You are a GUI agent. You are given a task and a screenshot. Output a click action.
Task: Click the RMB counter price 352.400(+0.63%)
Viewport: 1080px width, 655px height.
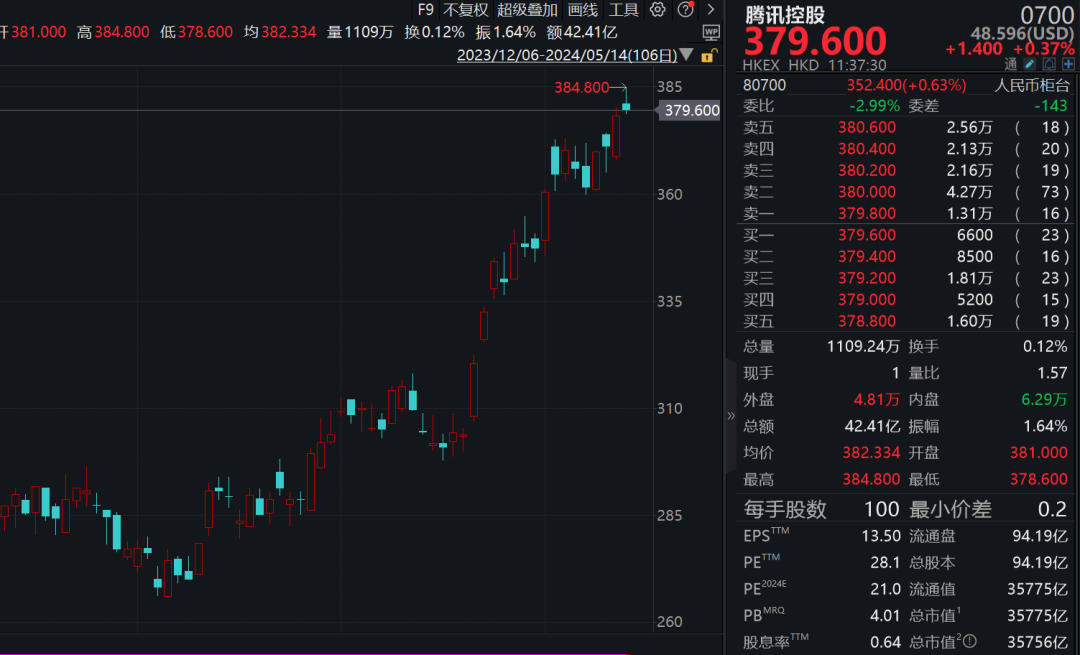click(906, 85)
